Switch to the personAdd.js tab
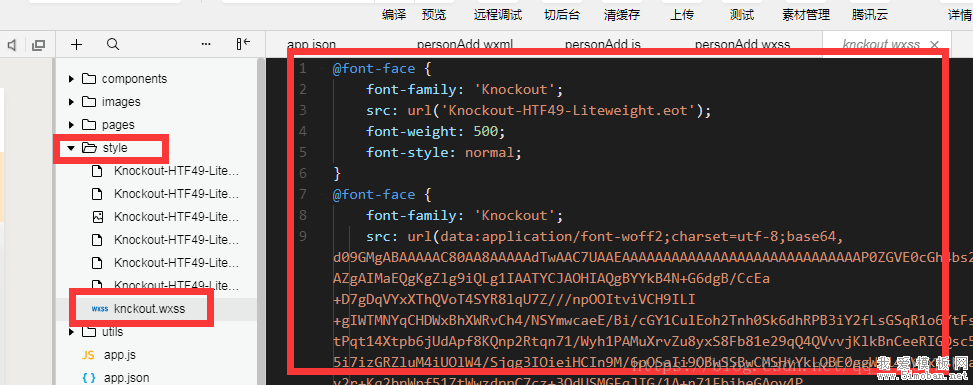Viewport: 973px width, 385px height. pos(603,45)
